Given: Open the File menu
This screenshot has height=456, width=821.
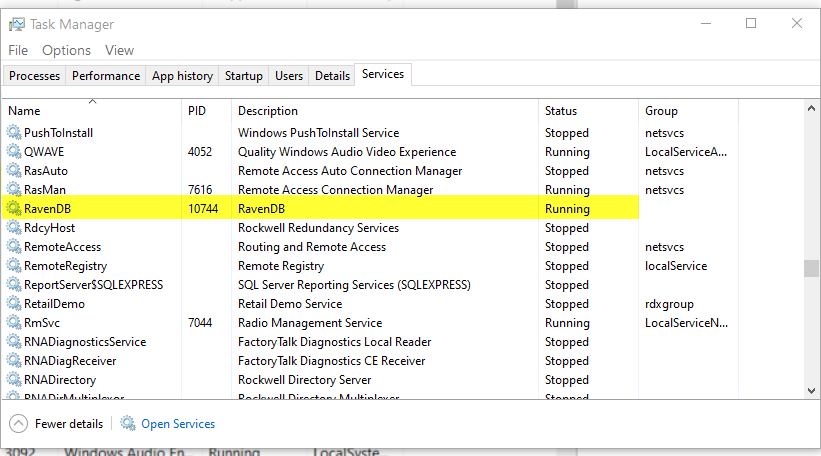Looking at the screenshot, I should [x=18, y=50].
